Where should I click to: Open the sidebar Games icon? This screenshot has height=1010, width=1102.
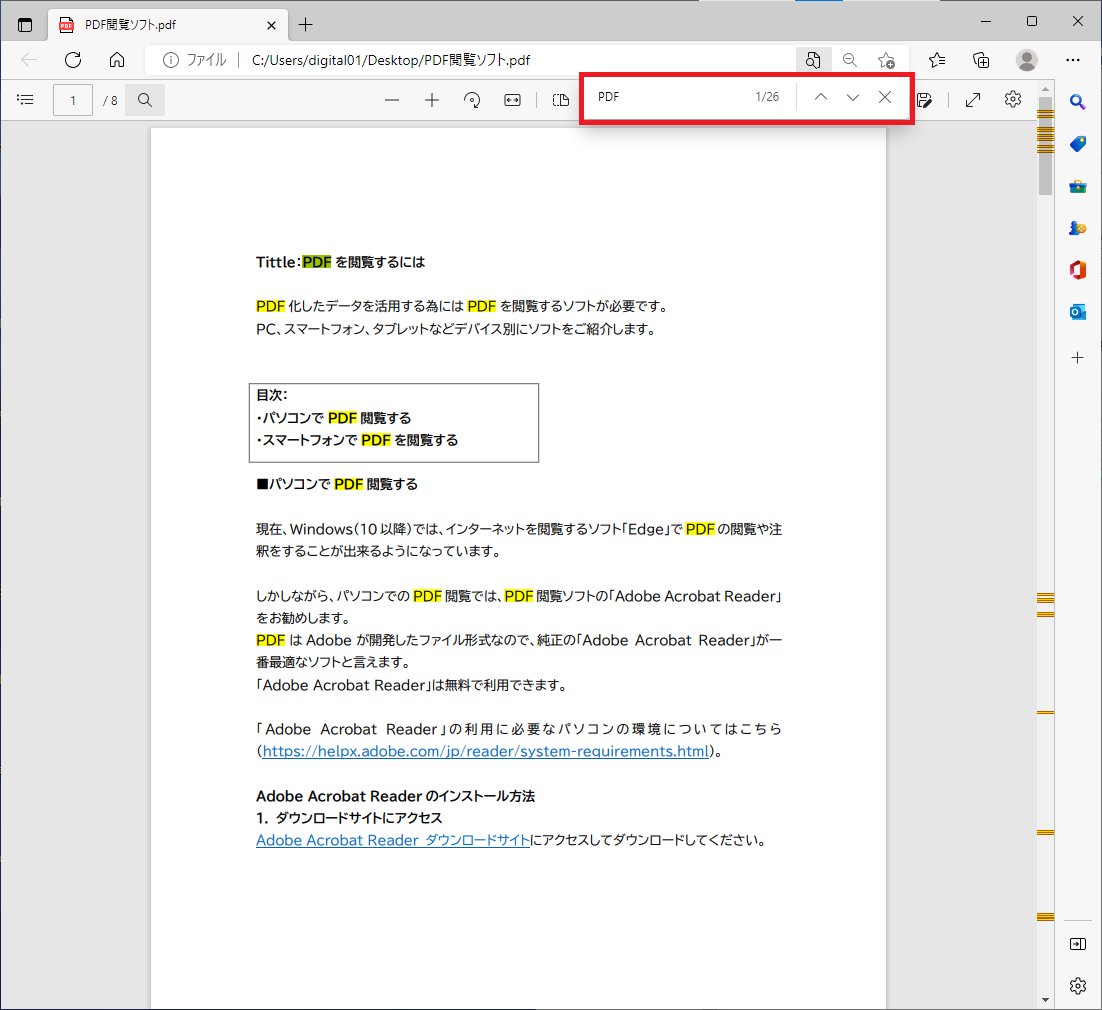tap(1077, 228)
